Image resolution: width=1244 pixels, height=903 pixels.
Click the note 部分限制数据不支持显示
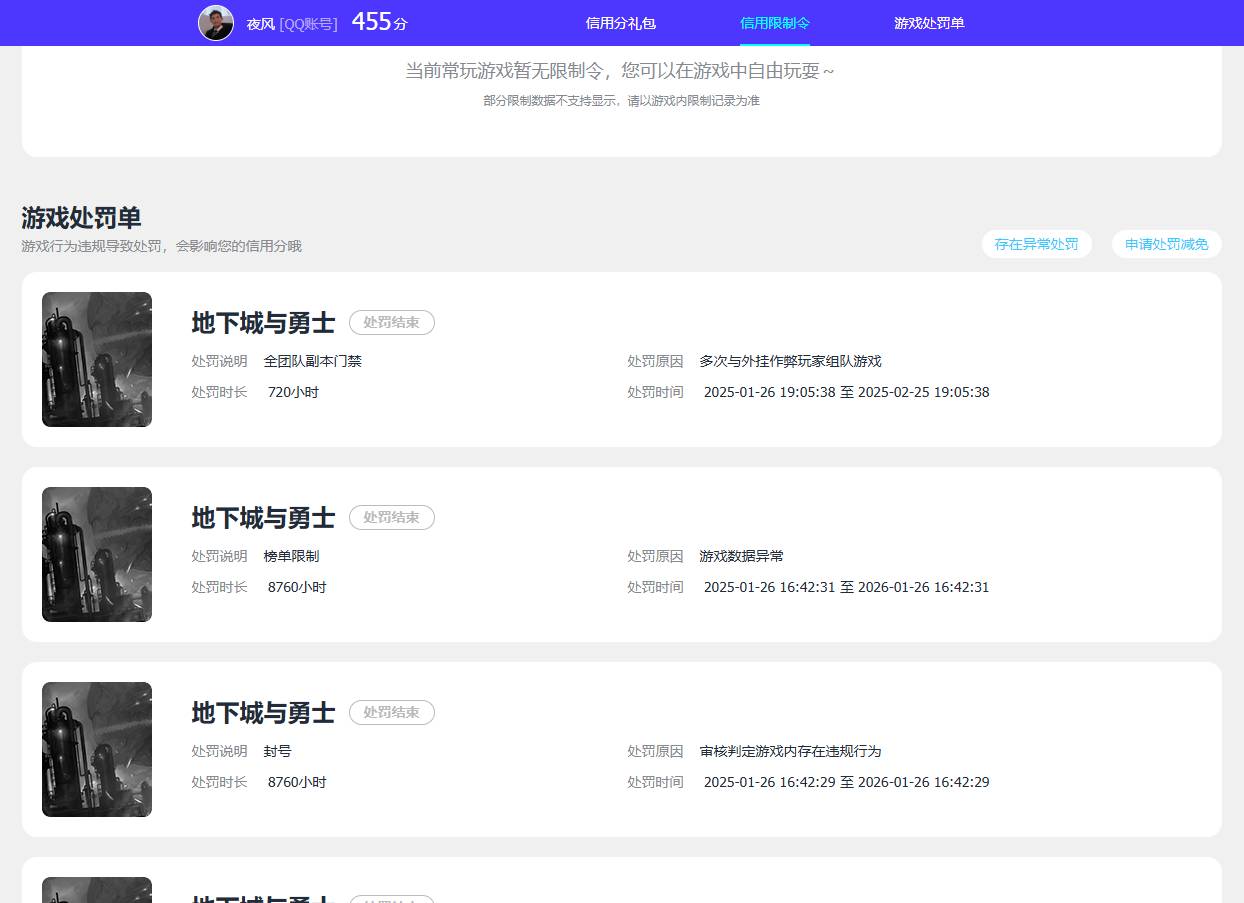621,101
